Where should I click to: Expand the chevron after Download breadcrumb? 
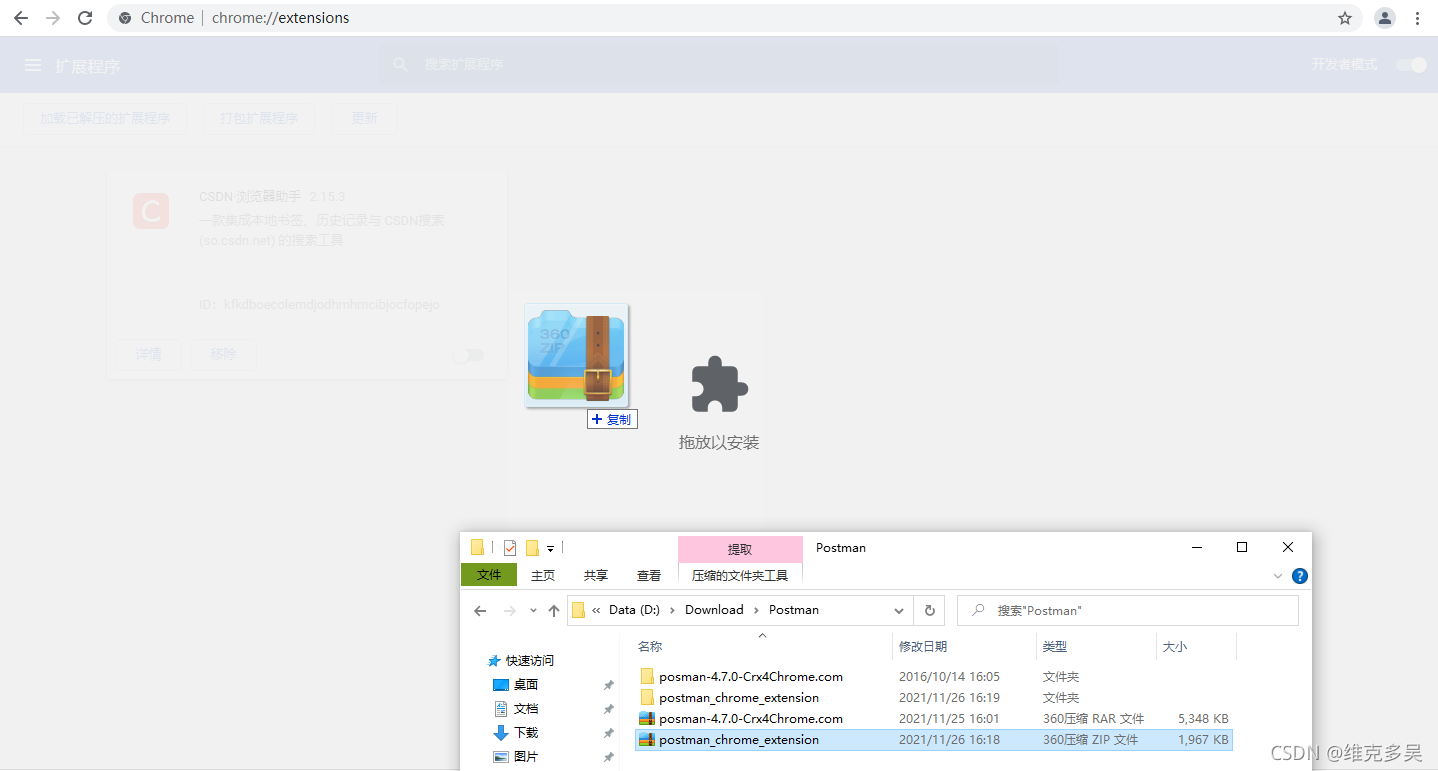(756, 610)
